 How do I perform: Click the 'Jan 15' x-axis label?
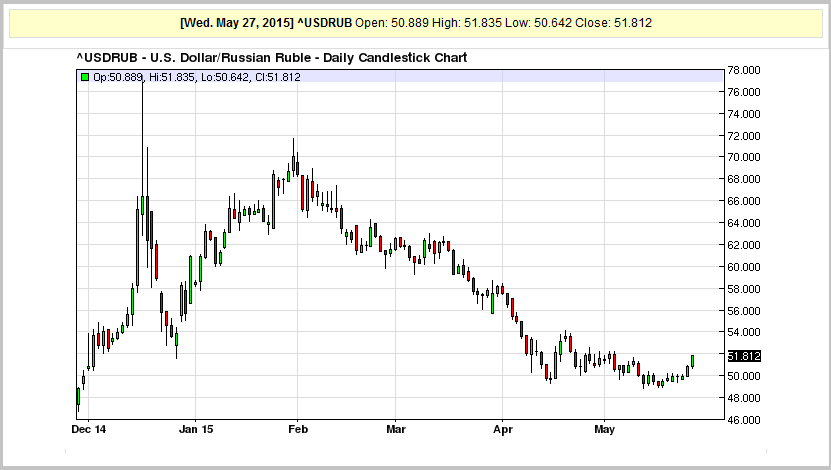click(x=196, y=429)
